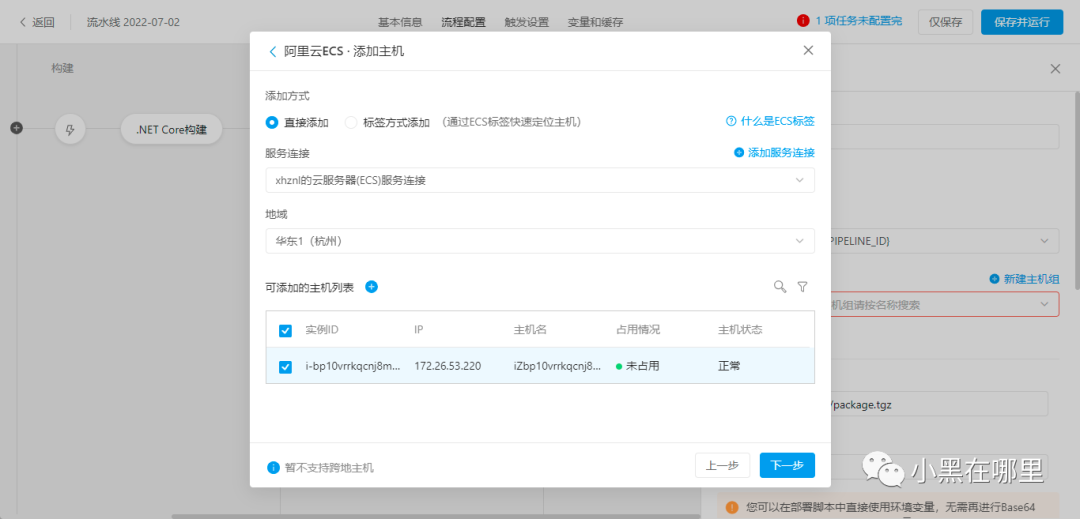This screenshot has width=1080, height=519.
Task: Click IP cell 172.26.53.220
Action: coord(448,366)
